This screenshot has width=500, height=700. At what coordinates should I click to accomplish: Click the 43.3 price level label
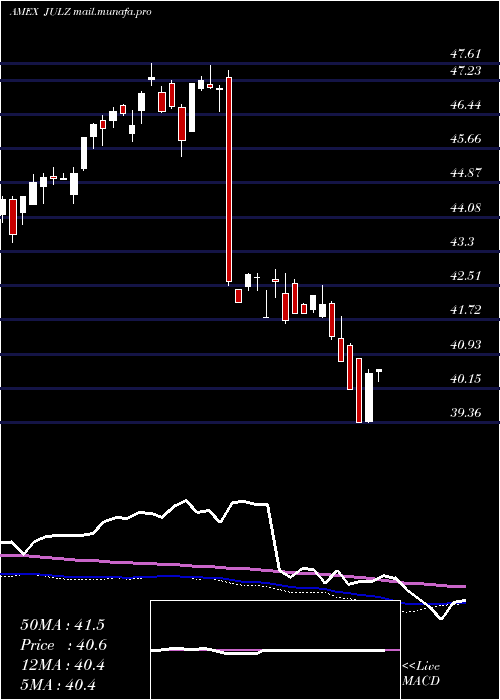[x=462, y=242]
